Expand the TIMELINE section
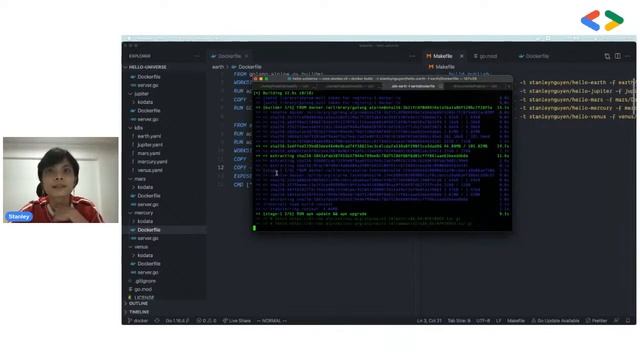The image size is (640, 360). 139,312
